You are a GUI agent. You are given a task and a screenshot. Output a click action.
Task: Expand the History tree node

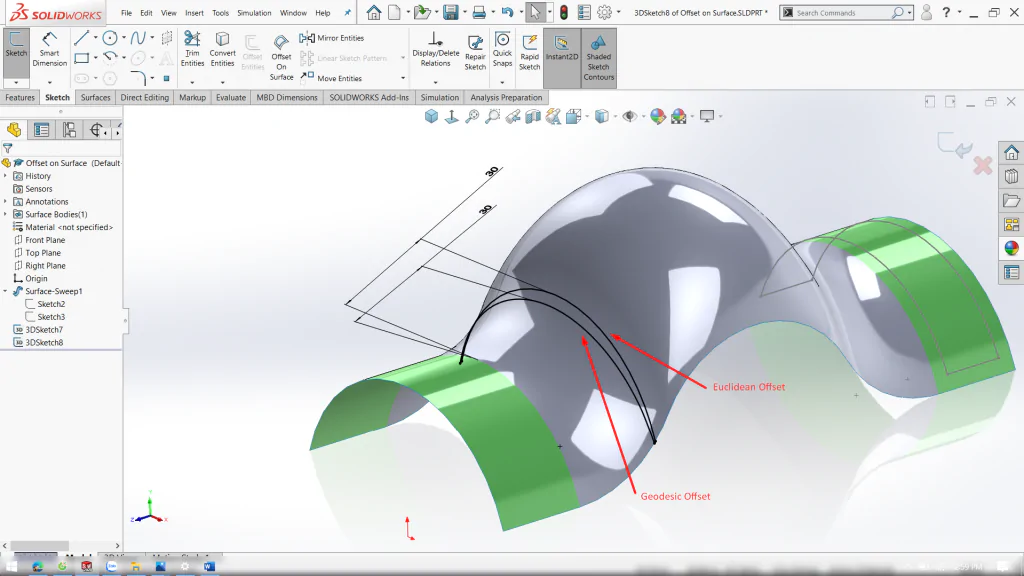point(6,176)
